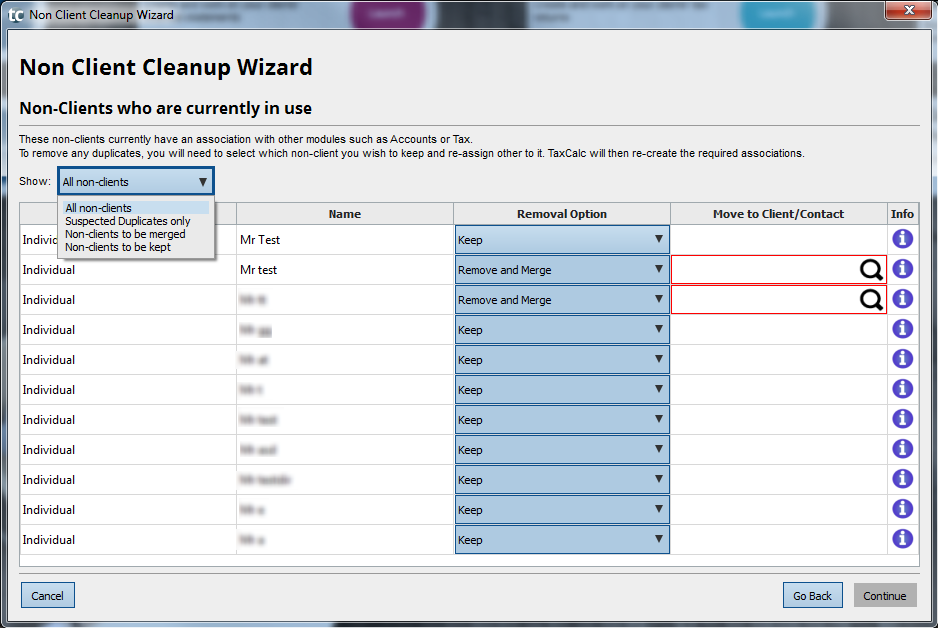The height and width of the screenshot is (628, 938).
Task: Click the Go Back button
Action: click(812, 596)
